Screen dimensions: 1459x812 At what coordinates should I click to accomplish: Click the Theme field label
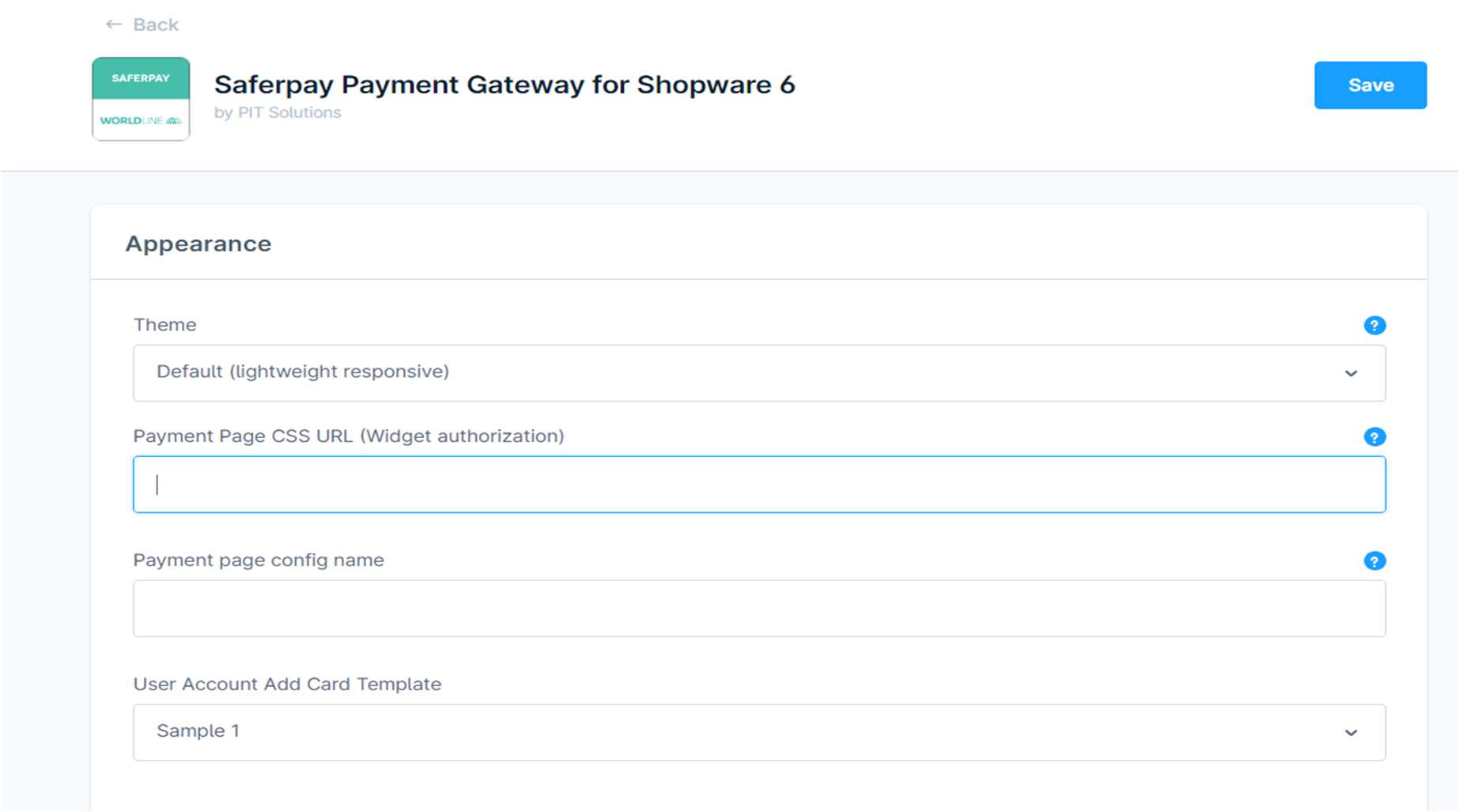(164, 325)
